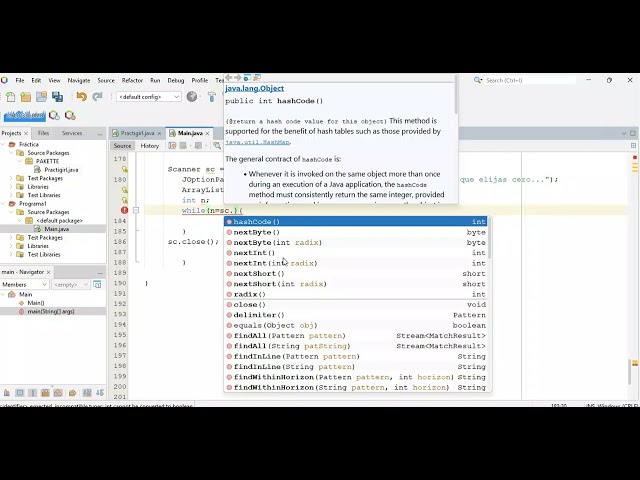Image resolution: width=640 pixels, height=480 pixels.
Task: Switch editor to Source view
Action: [x=122, y=146]
